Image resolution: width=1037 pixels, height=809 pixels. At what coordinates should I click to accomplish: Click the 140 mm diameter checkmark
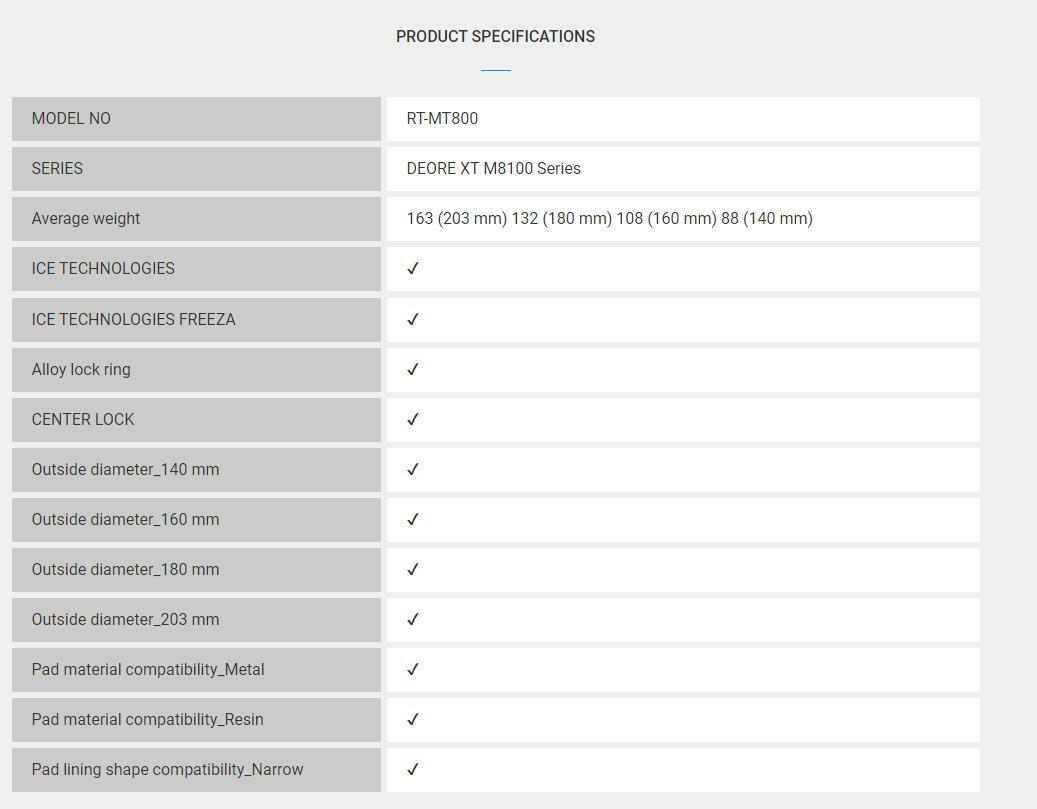click(412, 470)
